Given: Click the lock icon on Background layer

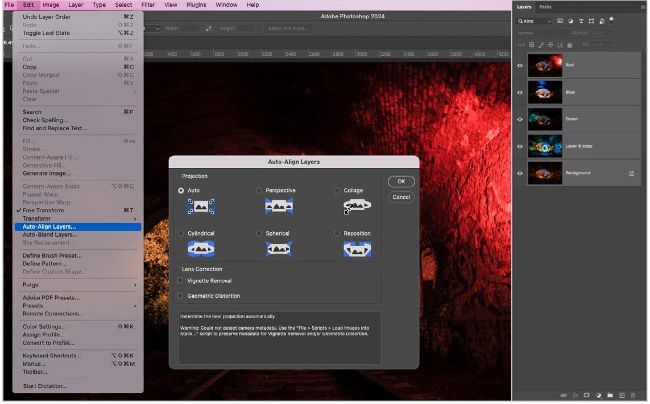Looking at the screenshot, I should click(630, 173).
